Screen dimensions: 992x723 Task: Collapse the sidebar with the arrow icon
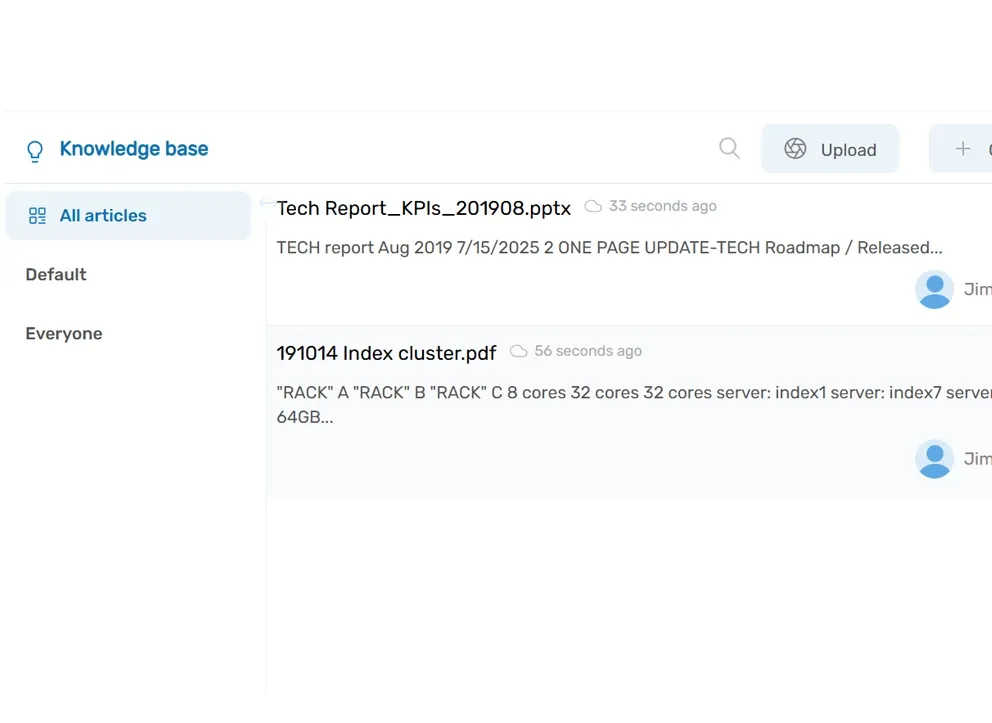267,203
